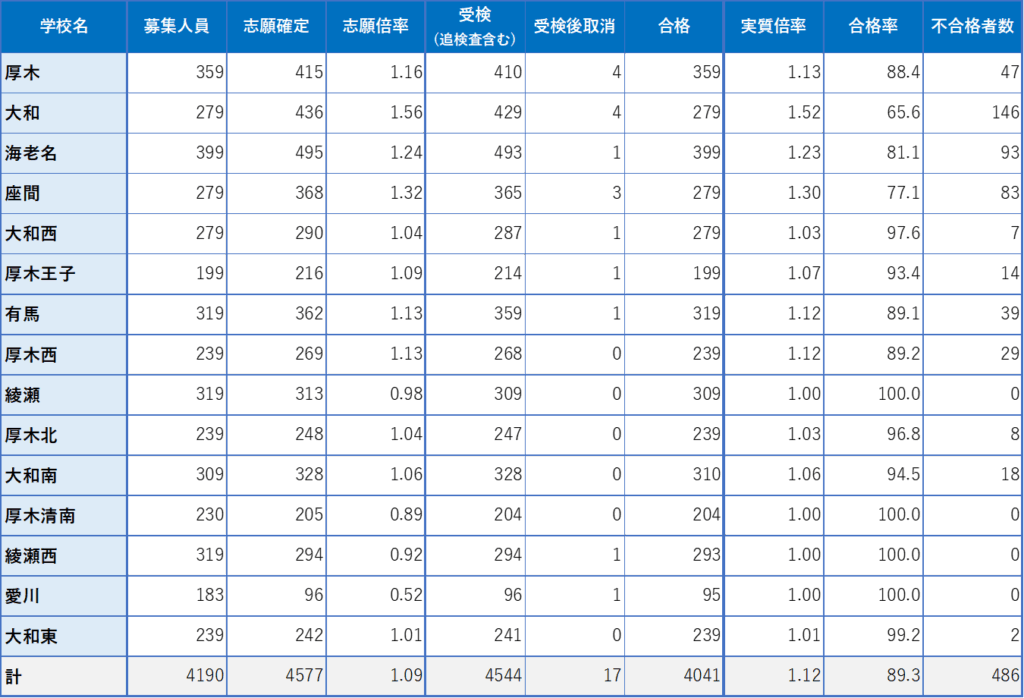Select the school name 大和西
Image resolution: width=1024 pixels, height=698 pixels.
pos(31,234)
